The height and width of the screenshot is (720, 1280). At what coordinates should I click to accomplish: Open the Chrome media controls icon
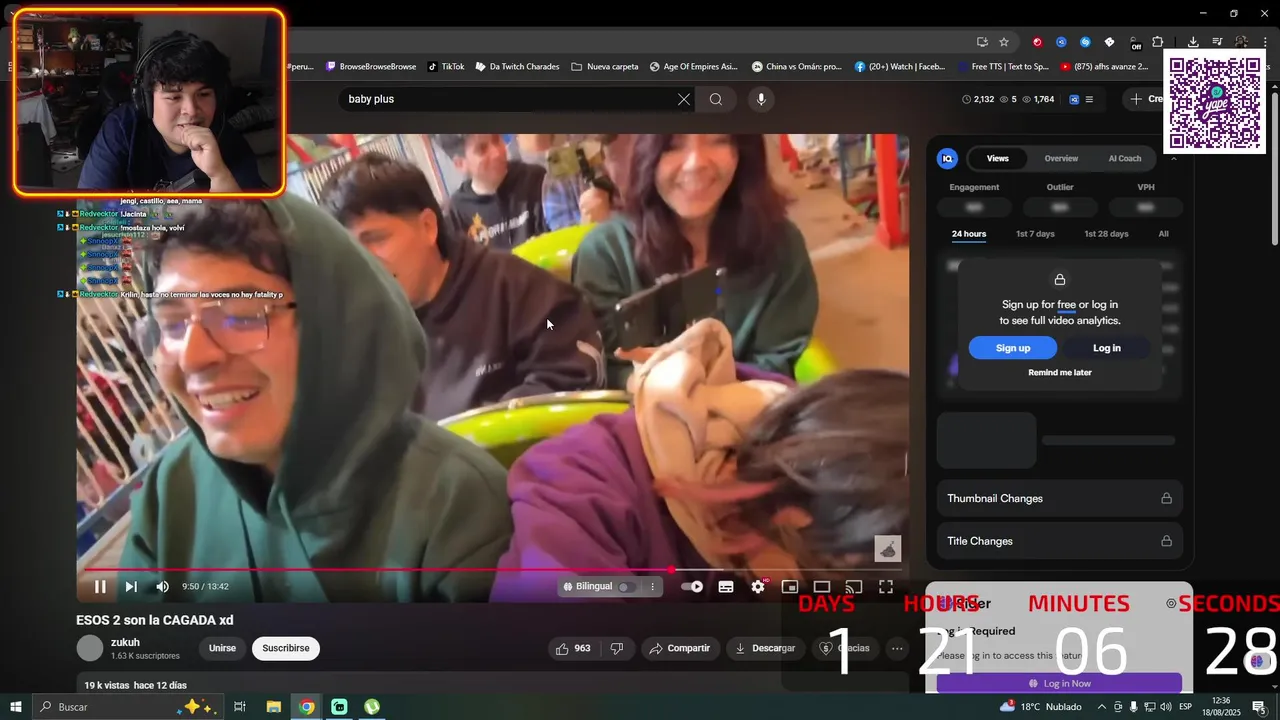1217,42
